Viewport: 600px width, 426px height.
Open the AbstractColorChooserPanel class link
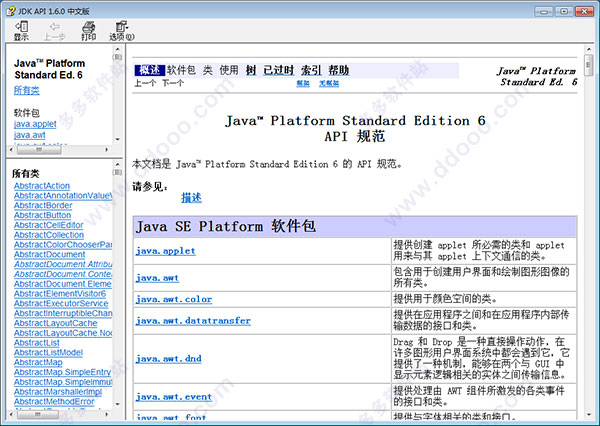coord(63,245)
